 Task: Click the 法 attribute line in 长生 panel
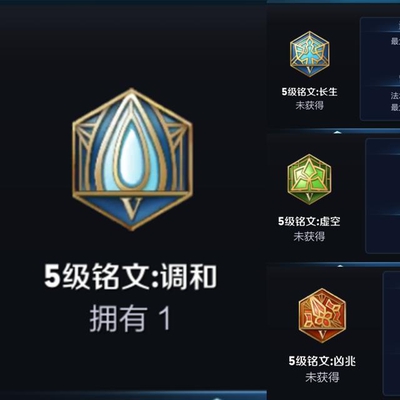click(395, 96)
